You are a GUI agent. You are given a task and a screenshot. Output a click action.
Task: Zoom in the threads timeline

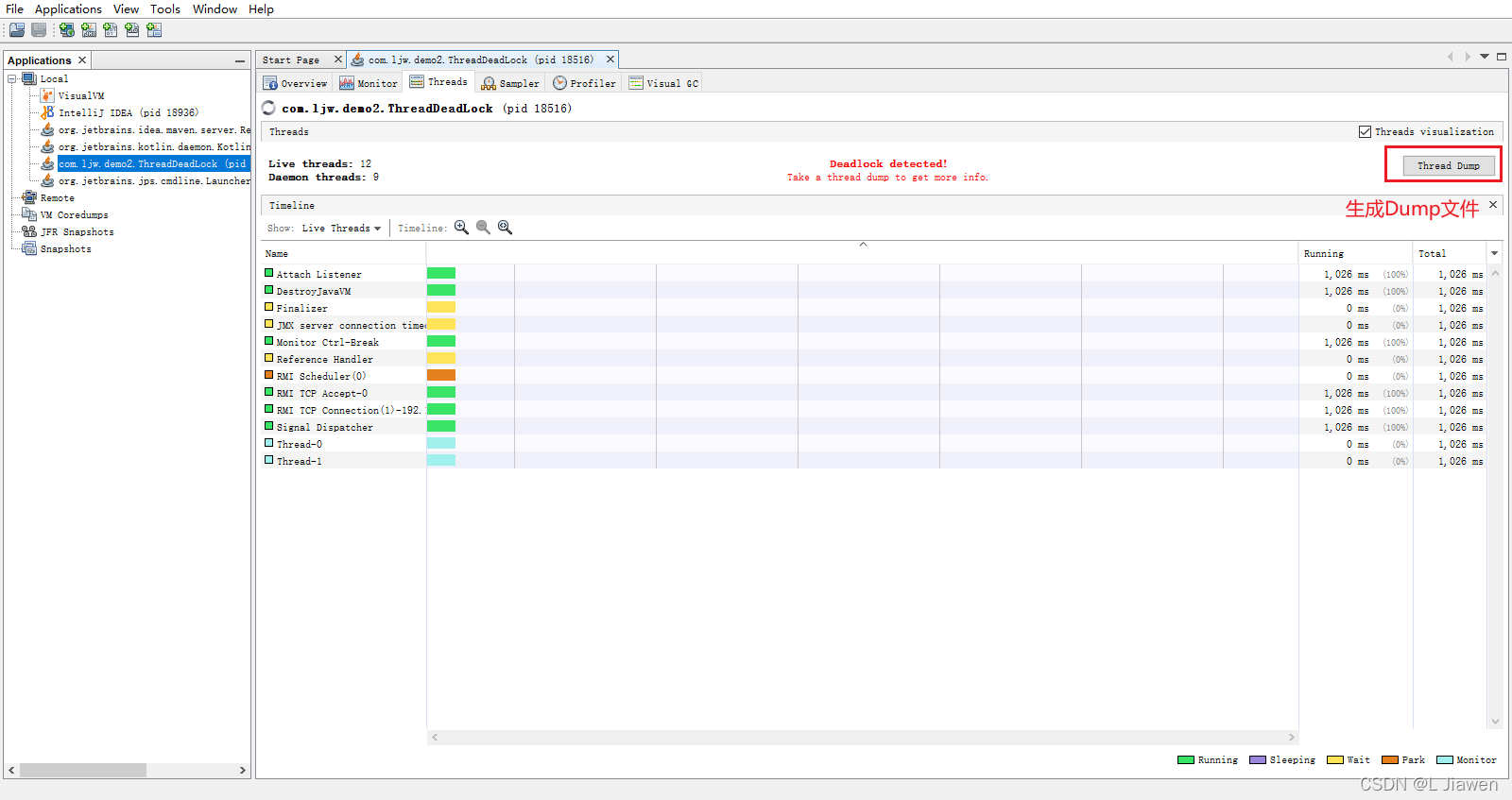pos(462,228)
